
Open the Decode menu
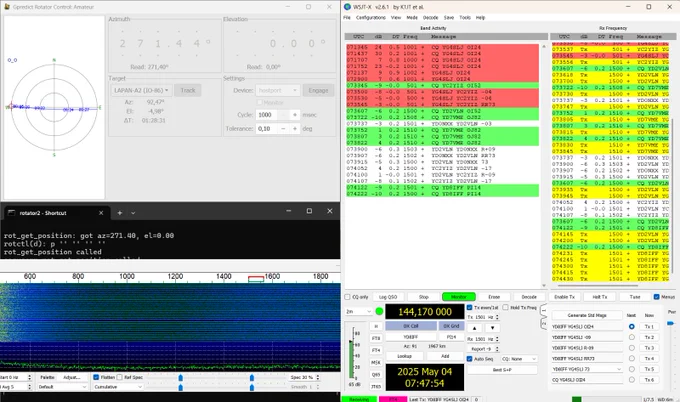(430, 18)
